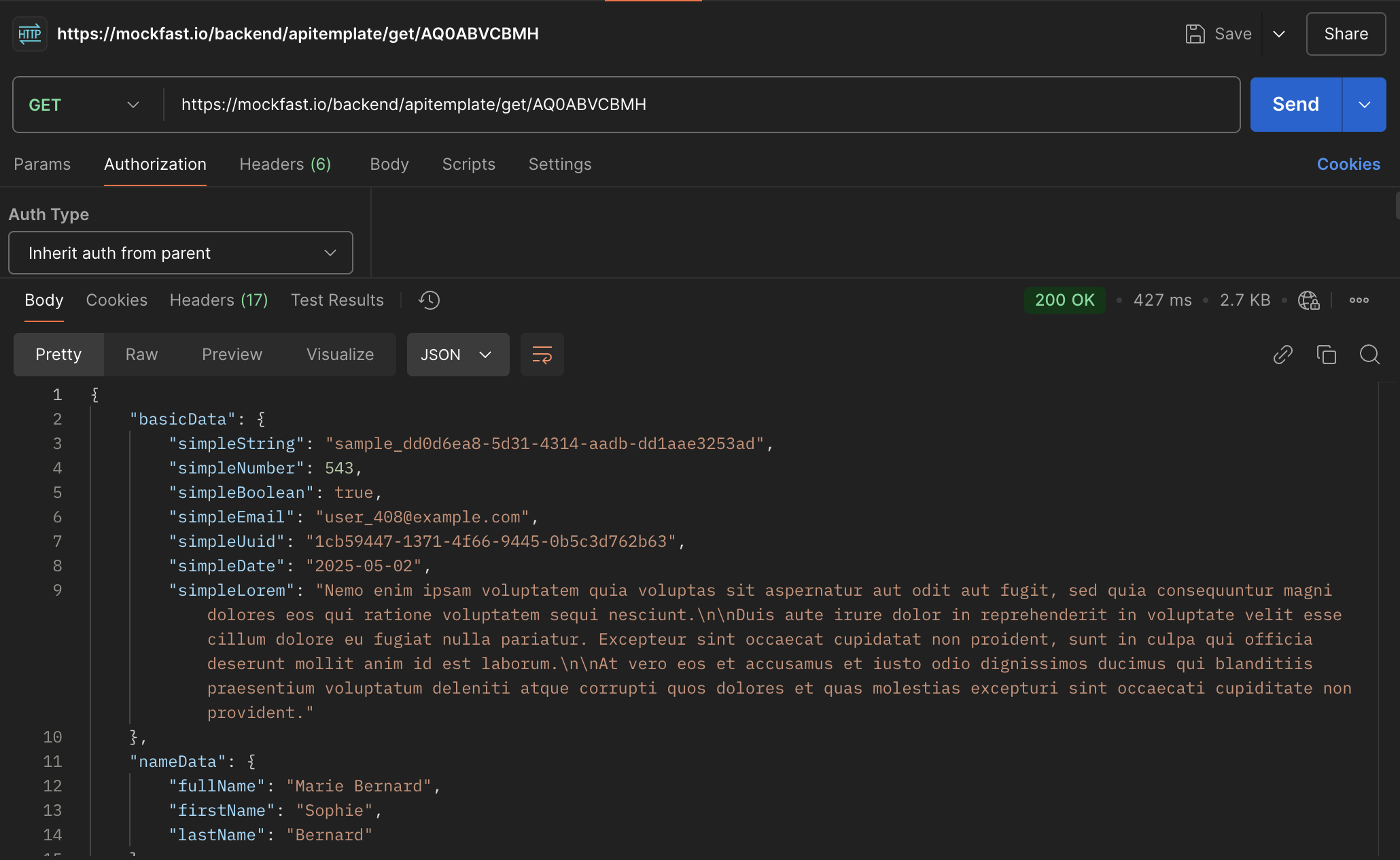Copy the response link with chain icon
1400x860 pixels.
1282,355
